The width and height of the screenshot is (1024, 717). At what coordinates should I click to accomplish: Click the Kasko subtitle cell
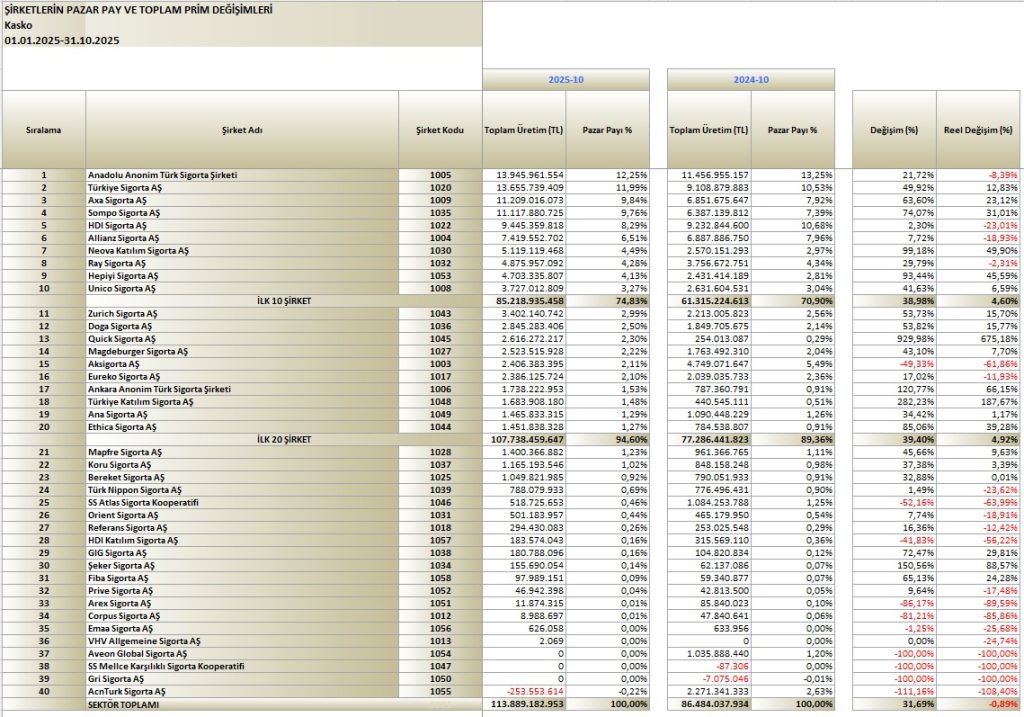point(18,25)
